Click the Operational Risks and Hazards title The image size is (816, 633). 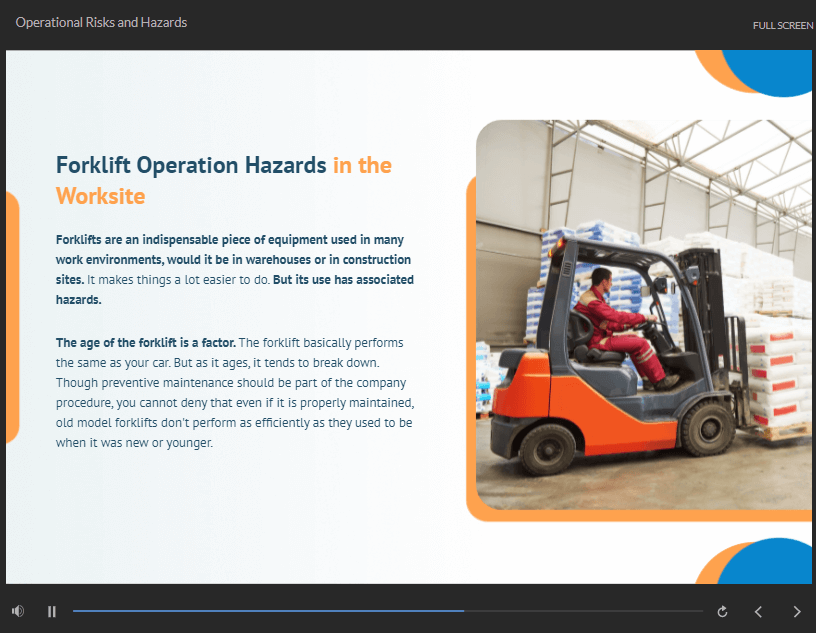101,22
